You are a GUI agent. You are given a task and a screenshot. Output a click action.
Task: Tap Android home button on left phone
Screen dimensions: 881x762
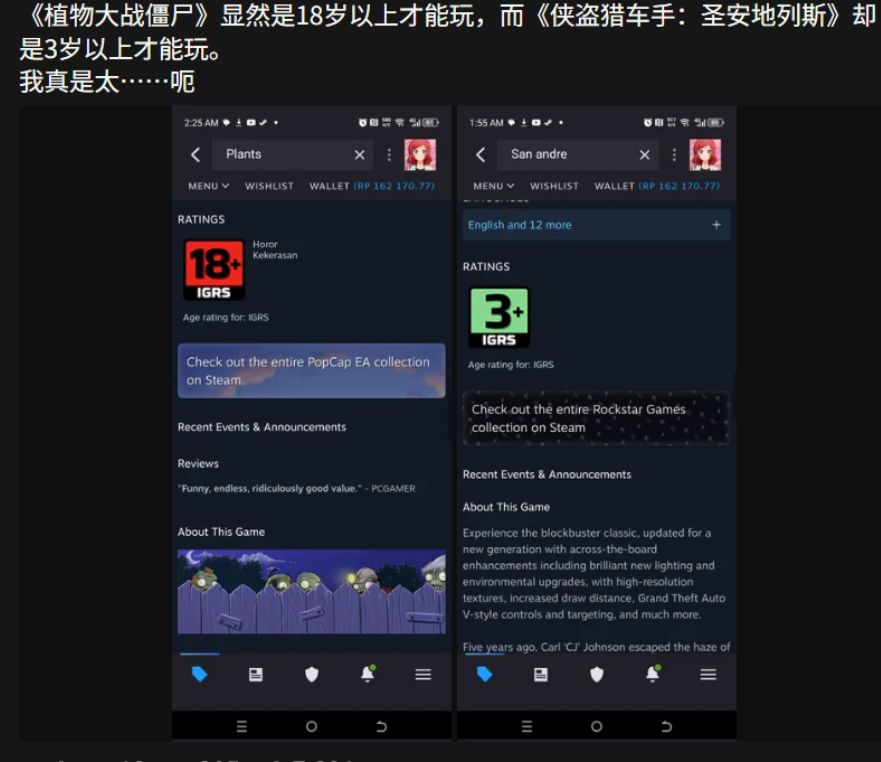point(311,727)
